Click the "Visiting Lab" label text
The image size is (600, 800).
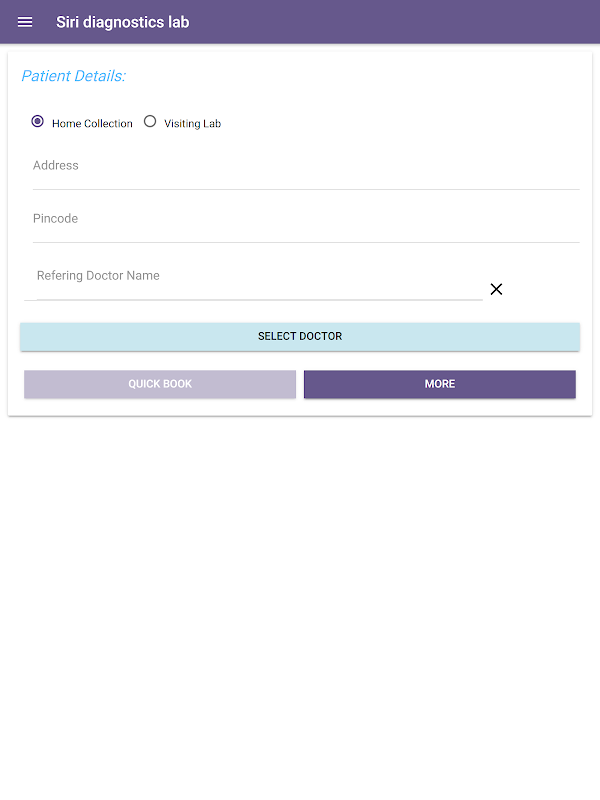click(x=192, y=124)
